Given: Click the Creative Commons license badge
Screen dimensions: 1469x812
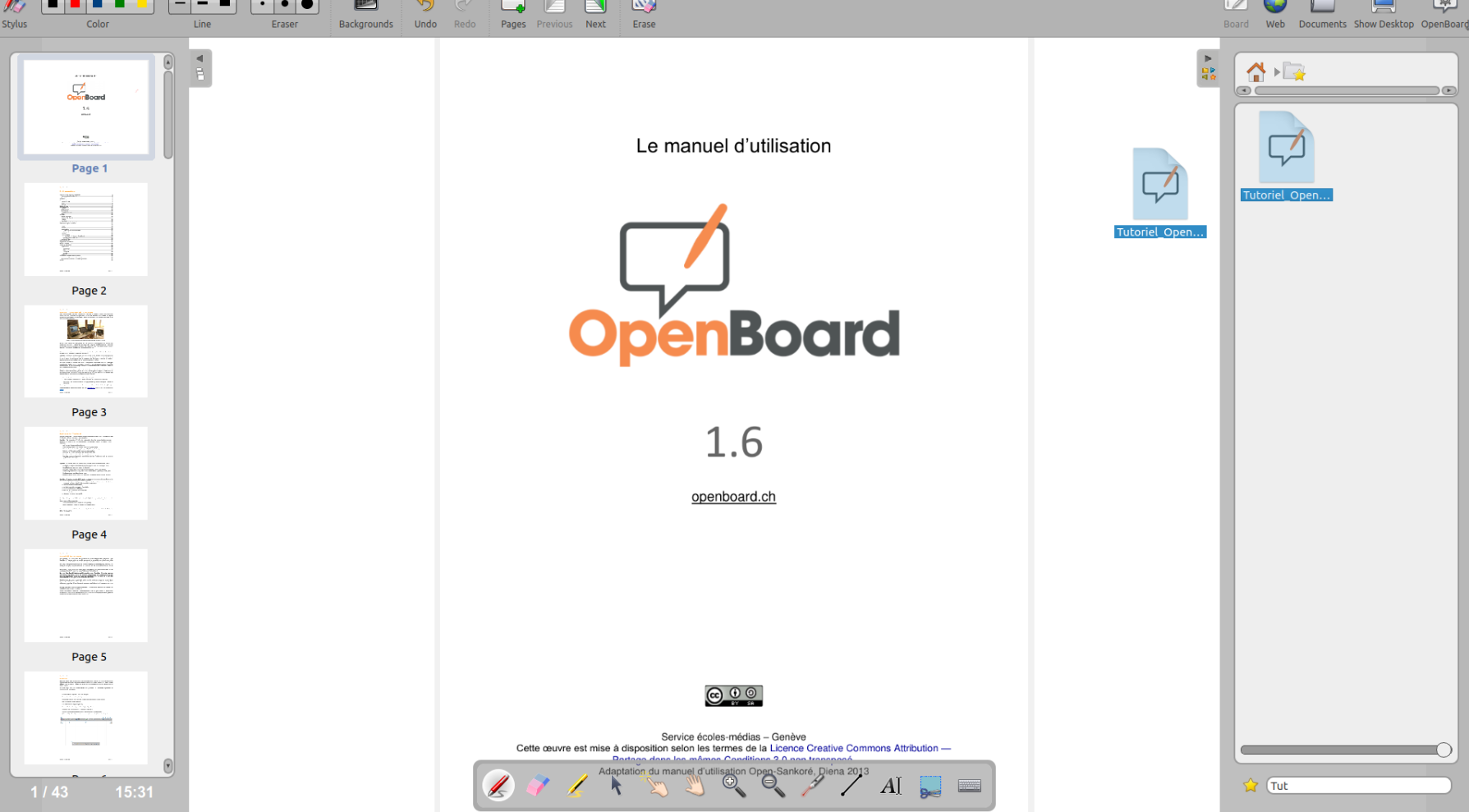Looking at the screenshot, I should [733, 695].
